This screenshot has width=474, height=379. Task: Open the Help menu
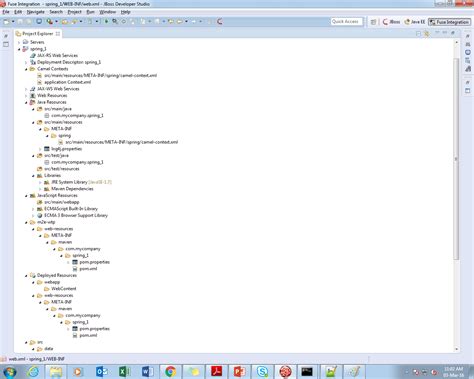[125, 12]
